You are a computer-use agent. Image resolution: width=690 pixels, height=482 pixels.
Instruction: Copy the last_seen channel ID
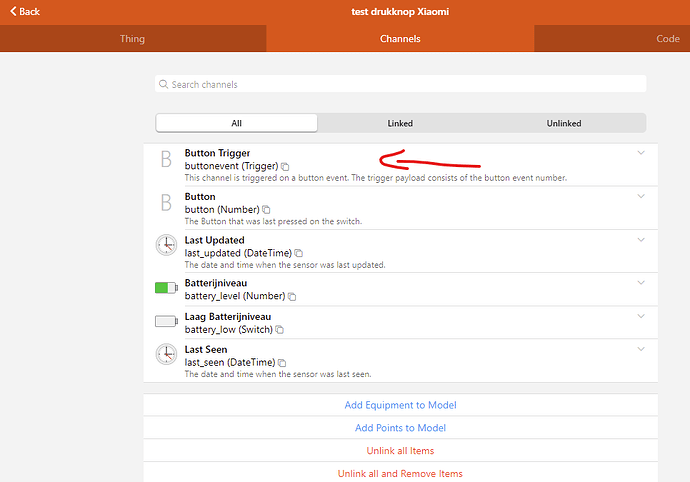(283, 363)
